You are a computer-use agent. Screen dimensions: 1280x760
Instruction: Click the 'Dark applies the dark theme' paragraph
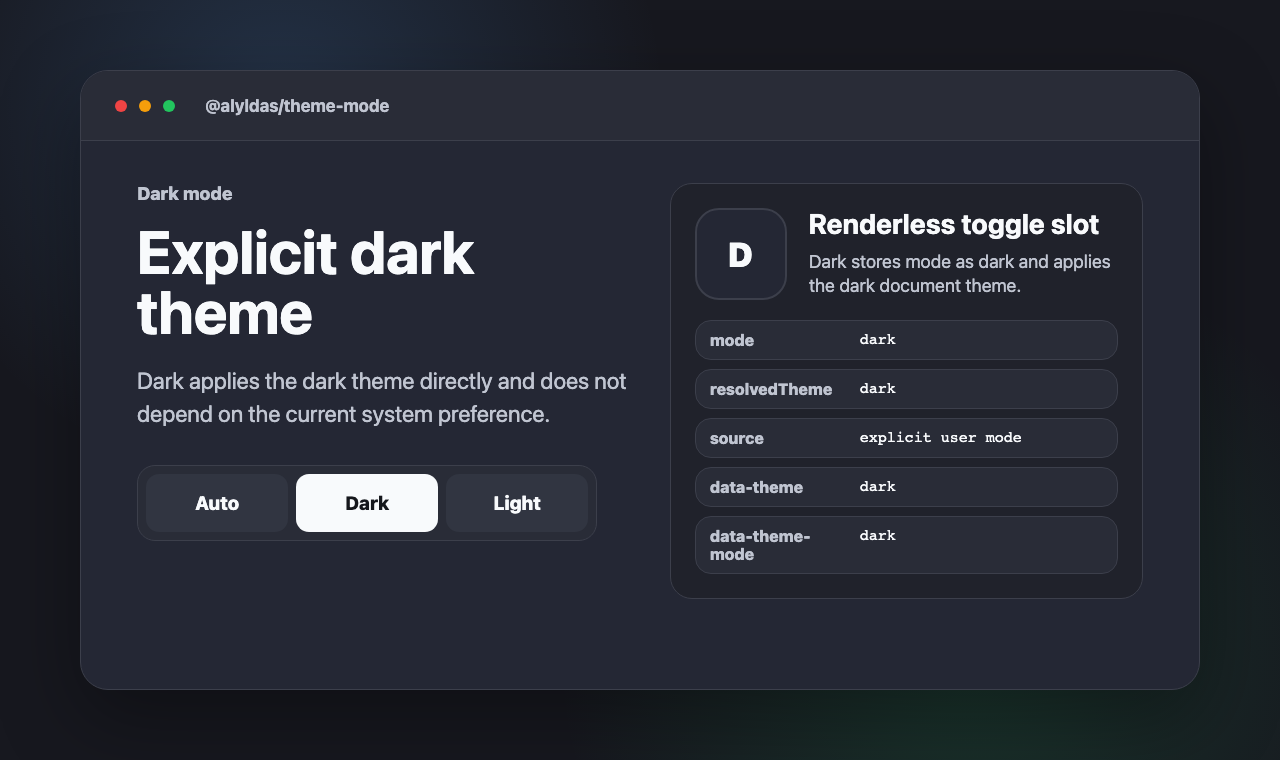(x=382, y=398)
